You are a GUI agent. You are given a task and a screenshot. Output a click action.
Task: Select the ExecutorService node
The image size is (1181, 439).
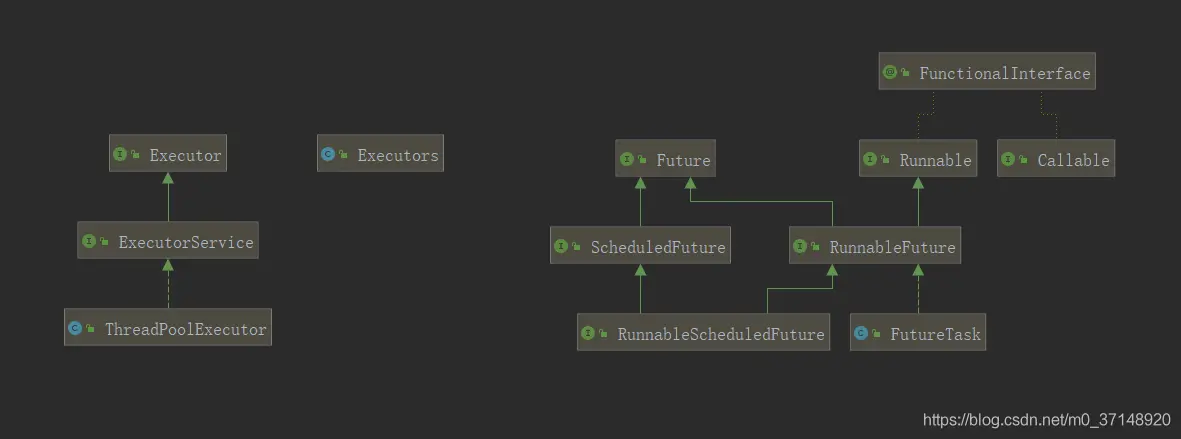coord(168,241)
